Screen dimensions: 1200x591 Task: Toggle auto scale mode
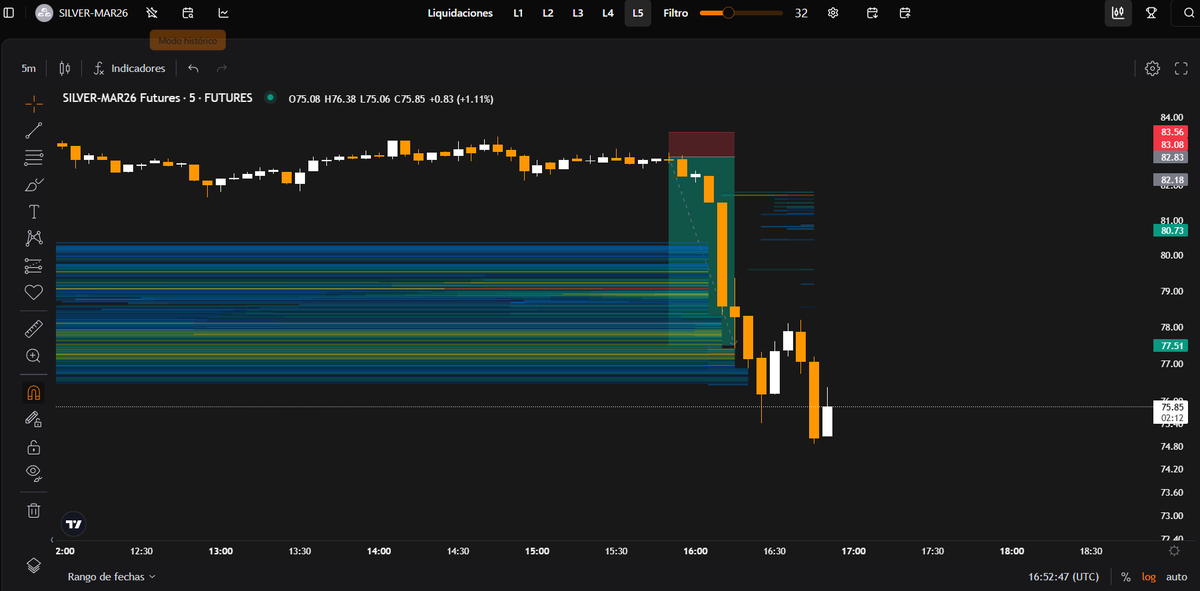click(x=1176, y=577)
